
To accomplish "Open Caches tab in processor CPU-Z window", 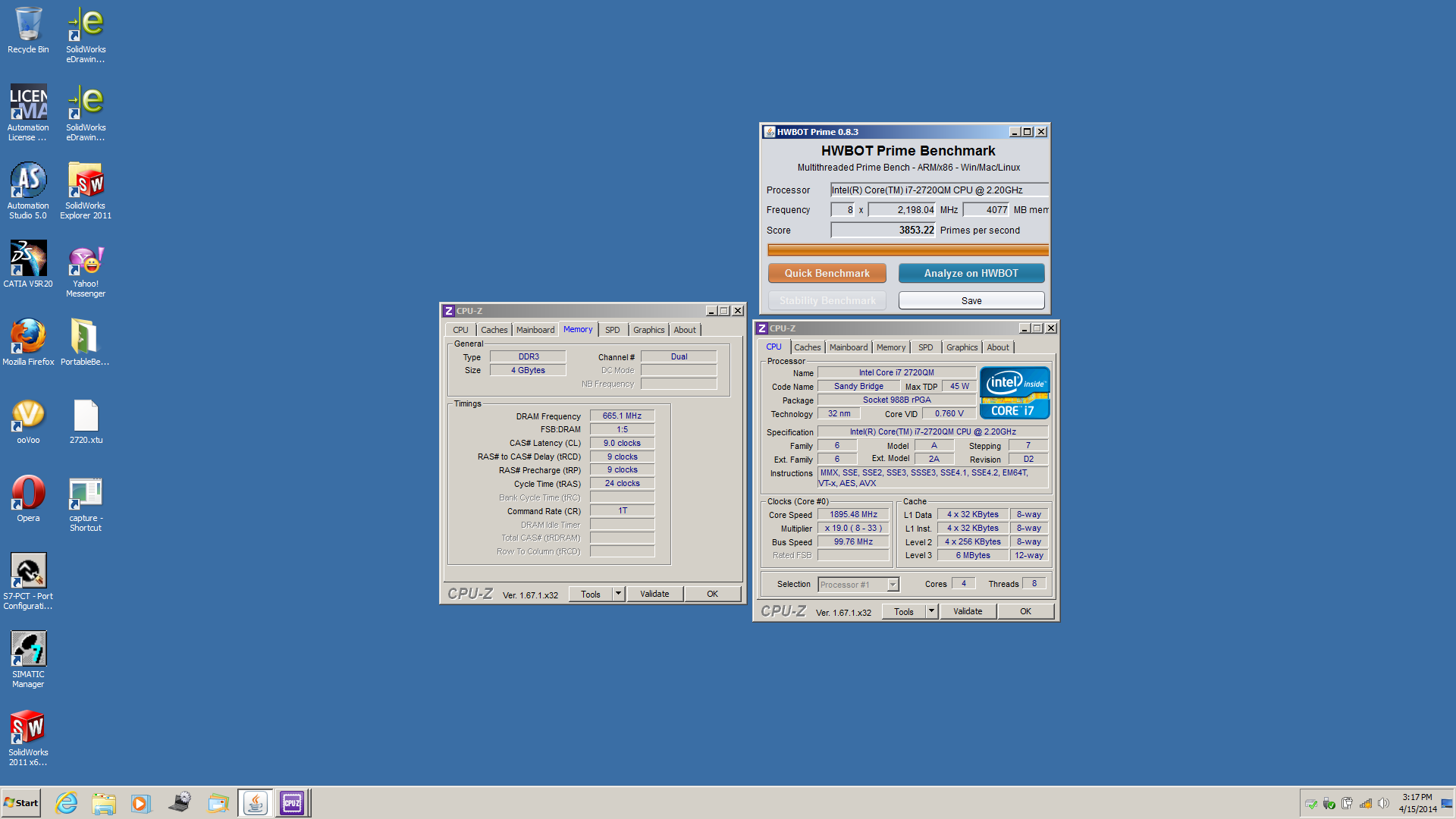I will point(807,347).
